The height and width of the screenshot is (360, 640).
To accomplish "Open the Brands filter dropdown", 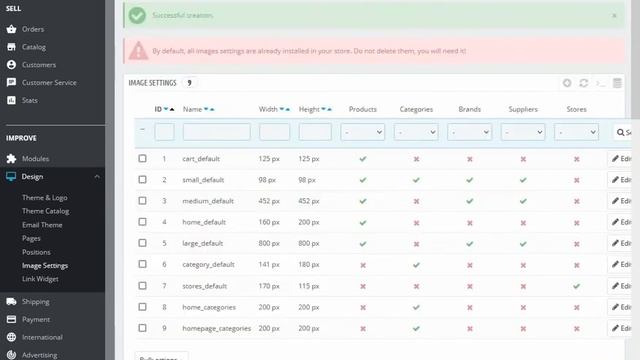I will point(469,132).
